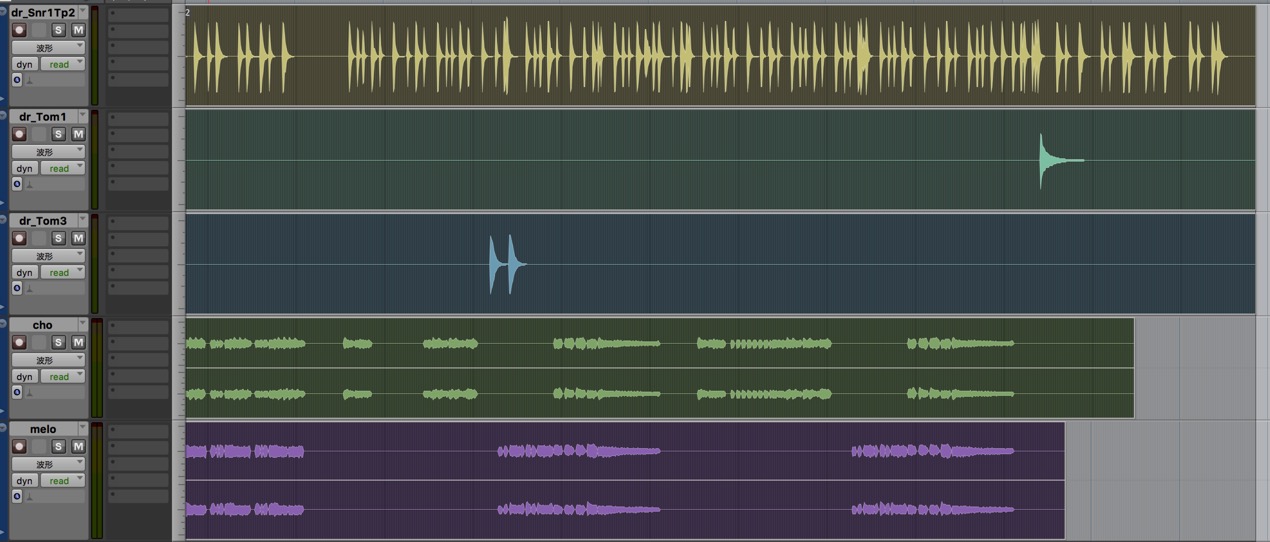Open dr_Tom1 automation mode read dropdown
The height and width of the screenshot is (542, 1270).
coord(62,168)
